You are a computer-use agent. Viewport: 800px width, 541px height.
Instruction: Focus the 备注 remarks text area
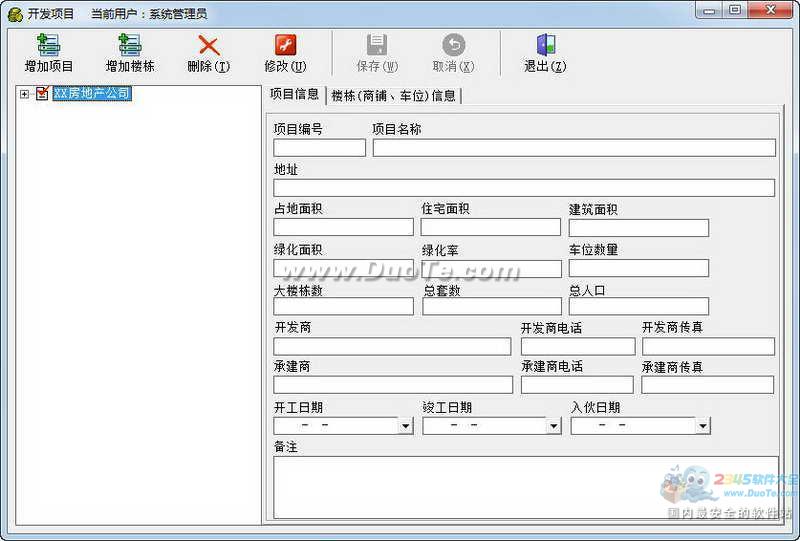pos(525,487)
